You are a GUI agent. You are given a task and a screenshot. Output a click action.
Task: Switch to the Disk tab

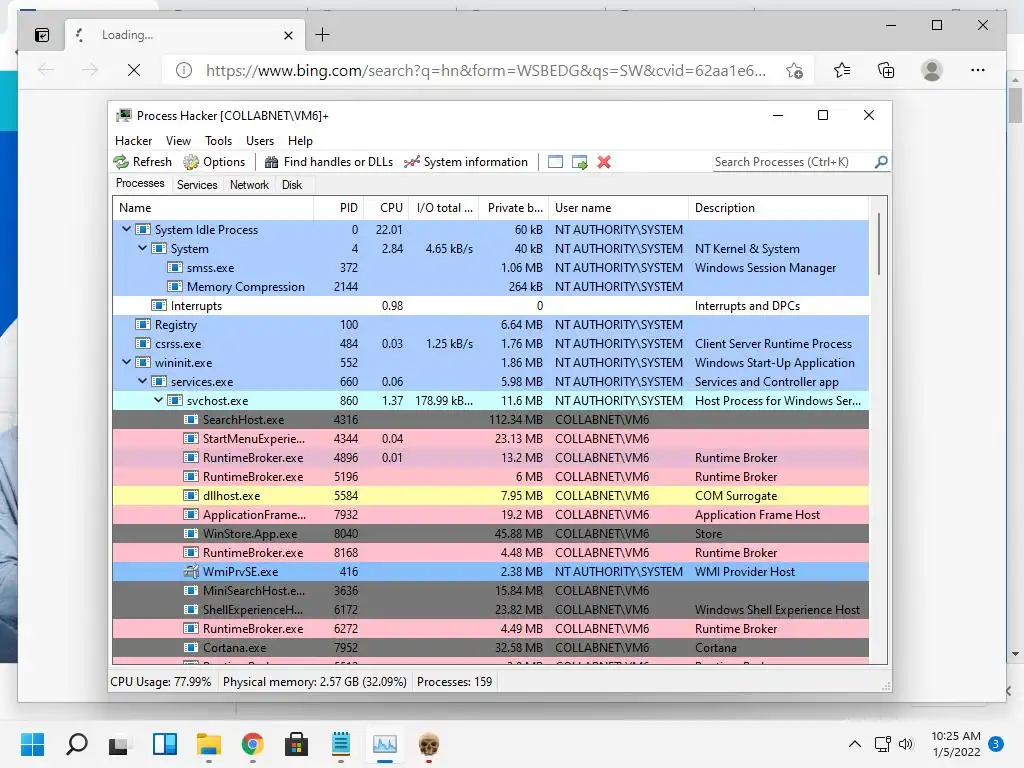tap(292, 185)
